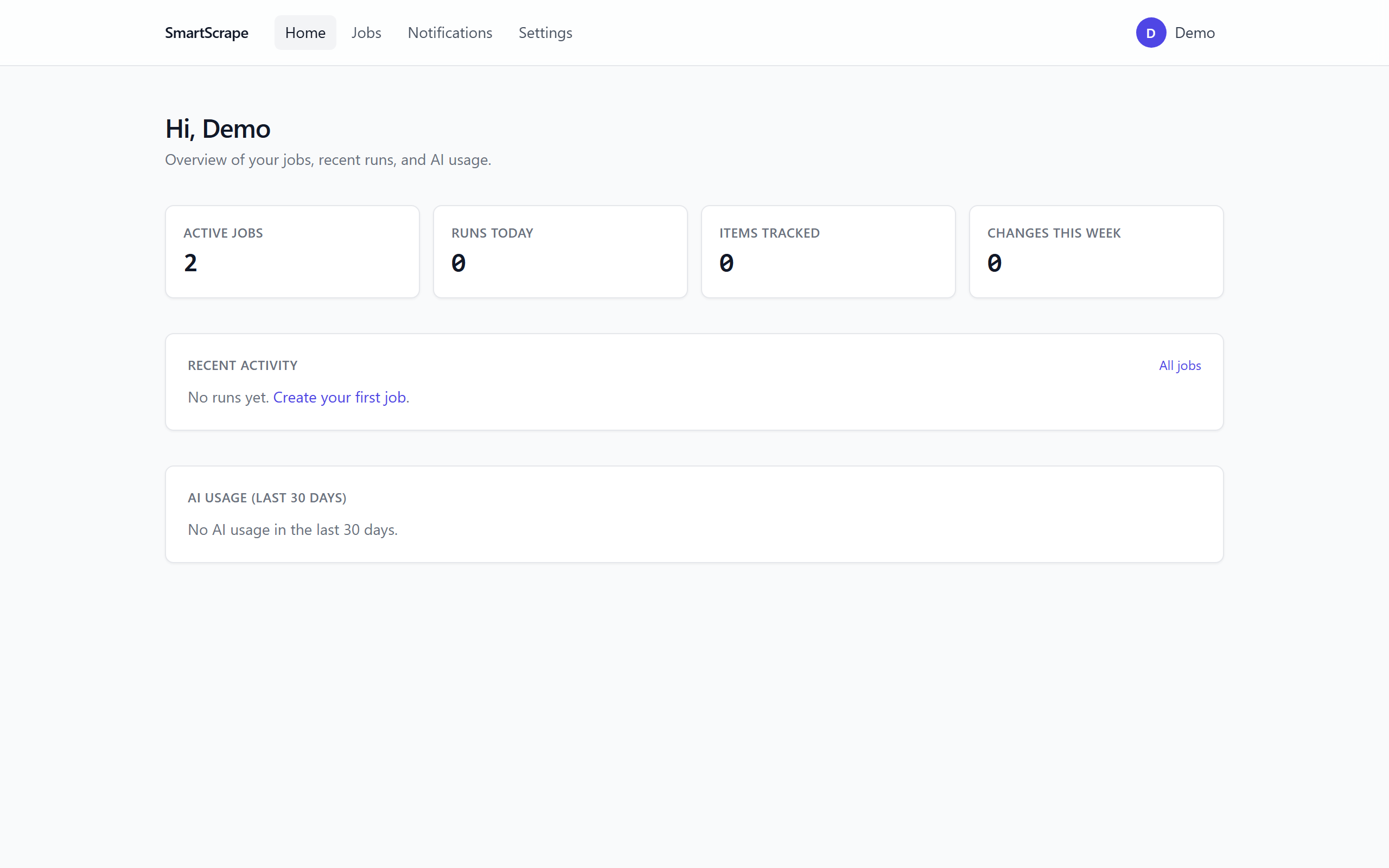Select the Items Tracked card
The image size is (1389, 868).
[828, 251]
